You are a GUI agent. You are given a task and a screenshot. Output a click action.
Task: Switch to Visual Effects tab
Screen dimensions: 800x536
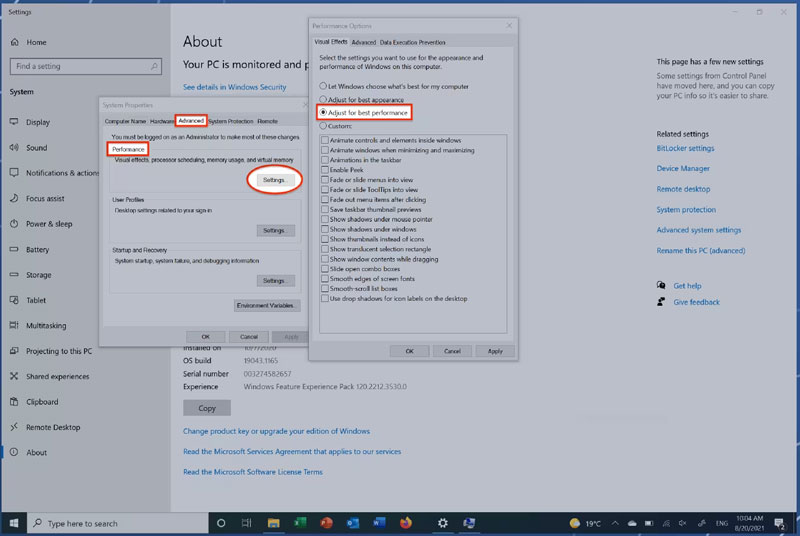pos(331,42)
